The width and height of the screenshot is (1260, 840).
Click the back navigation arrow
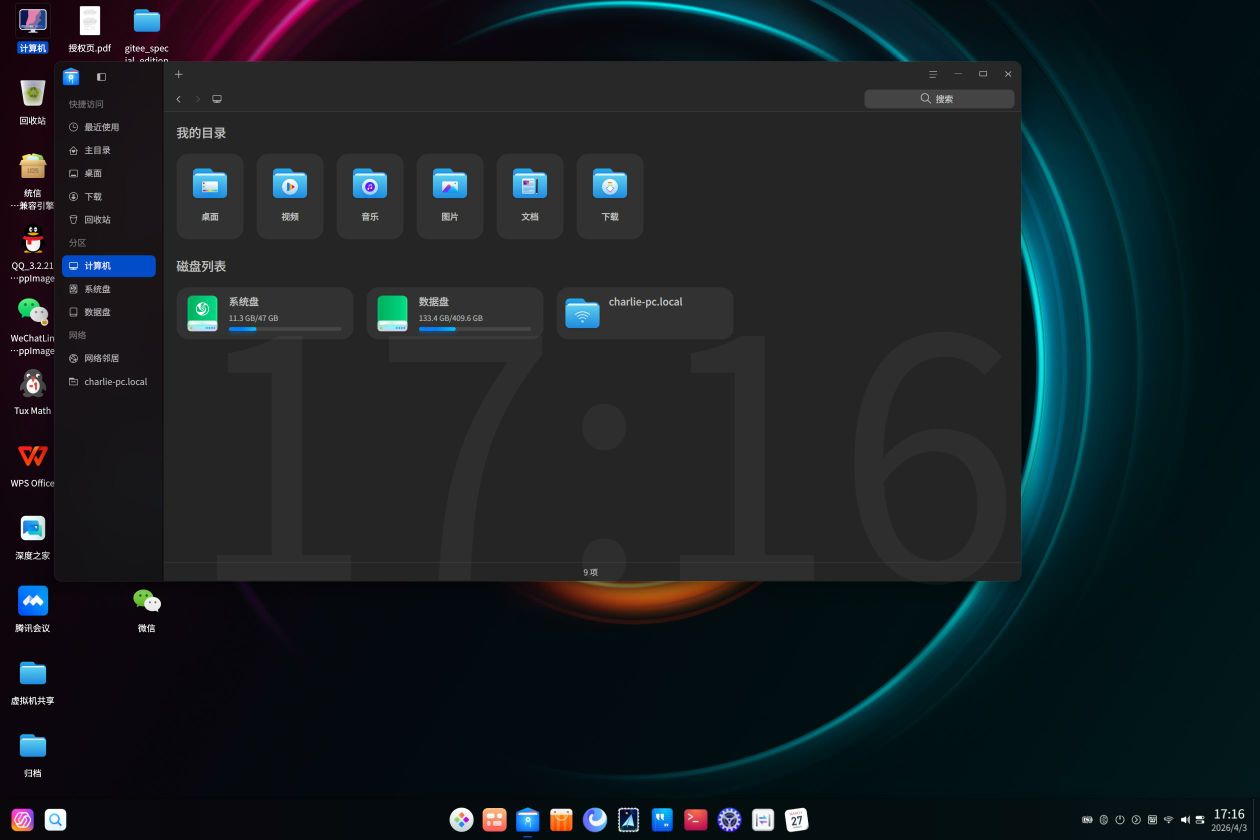[178, 99]
